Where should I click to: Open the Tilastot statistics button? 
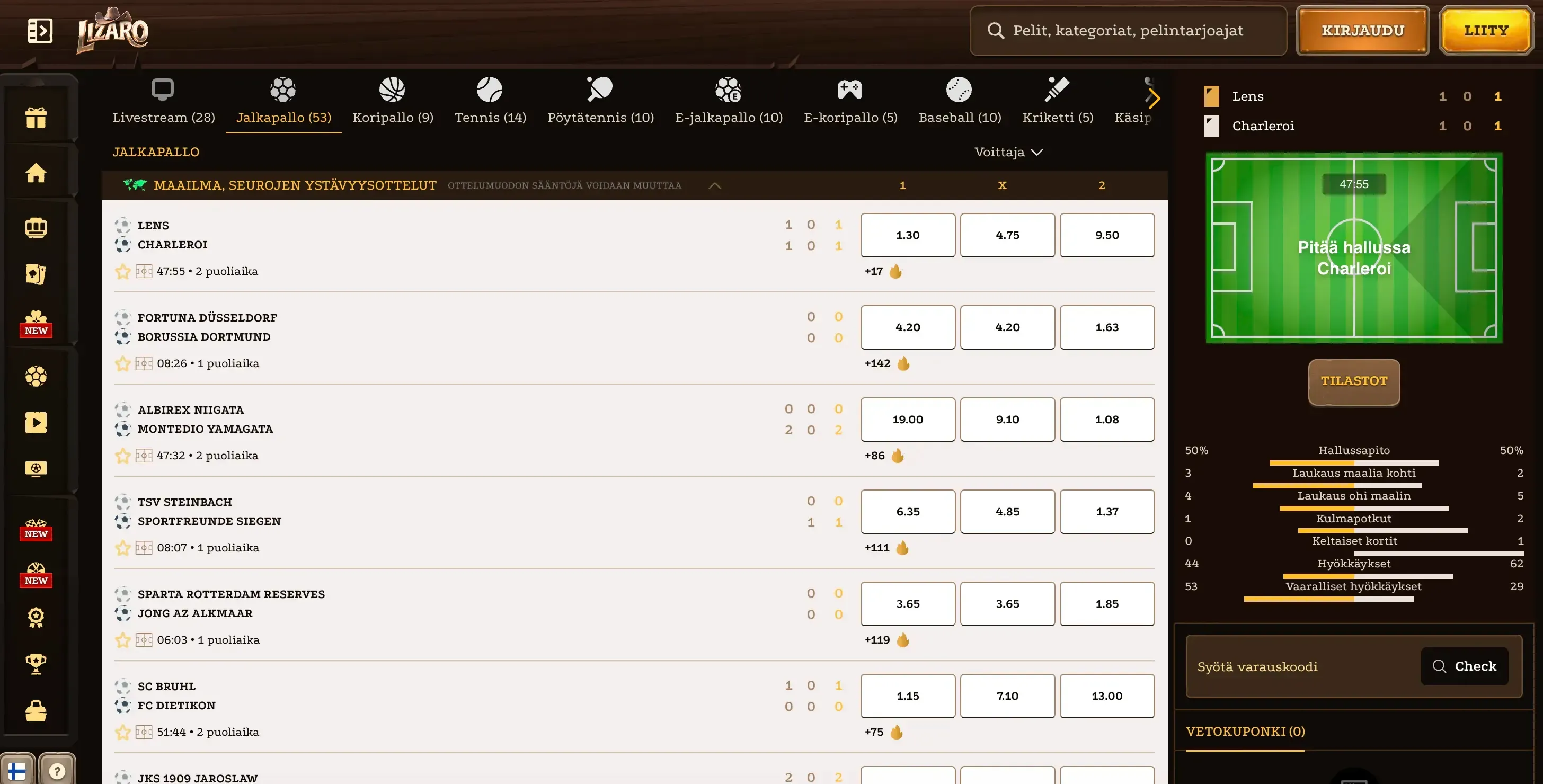(1354, 381)
